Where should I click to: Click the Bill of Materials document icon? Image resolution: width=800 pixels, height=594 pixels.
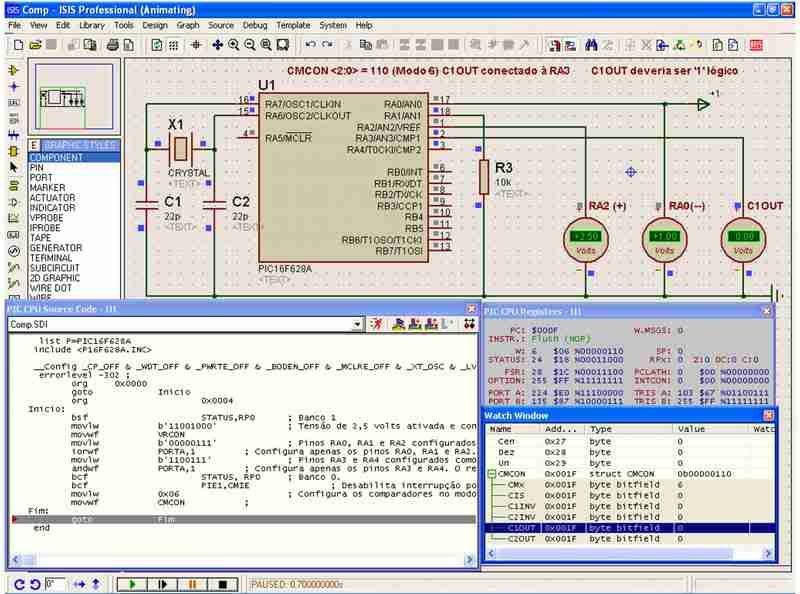click(x=717, y=45)
